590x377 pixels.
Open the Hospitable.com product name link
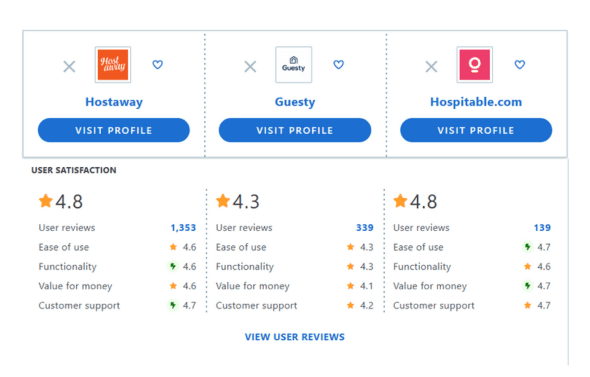click(476, 102)
